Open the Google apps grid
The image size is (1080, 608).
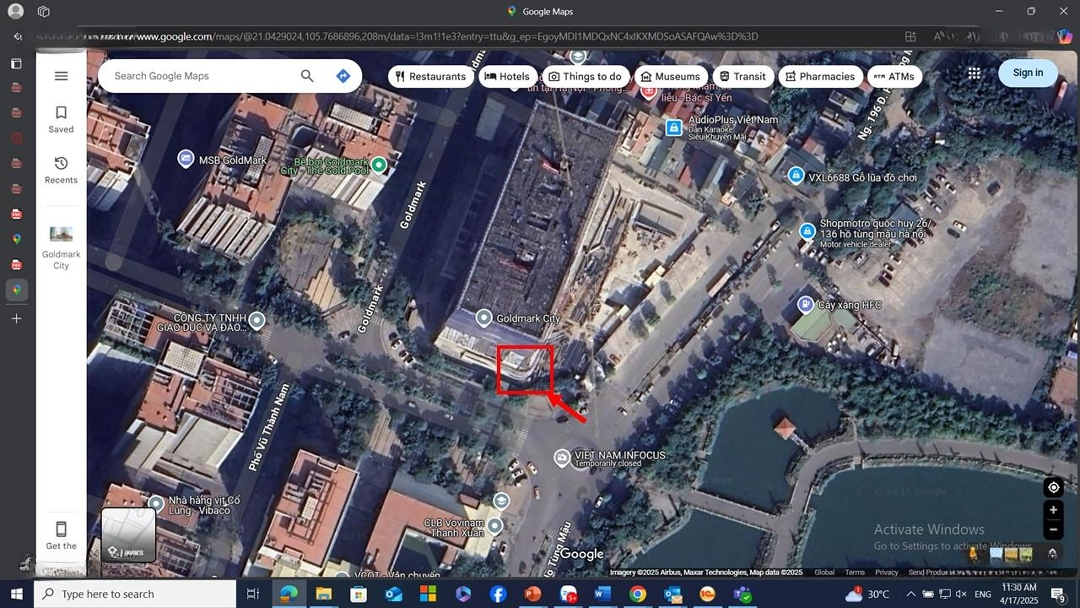tap(974, 73)
